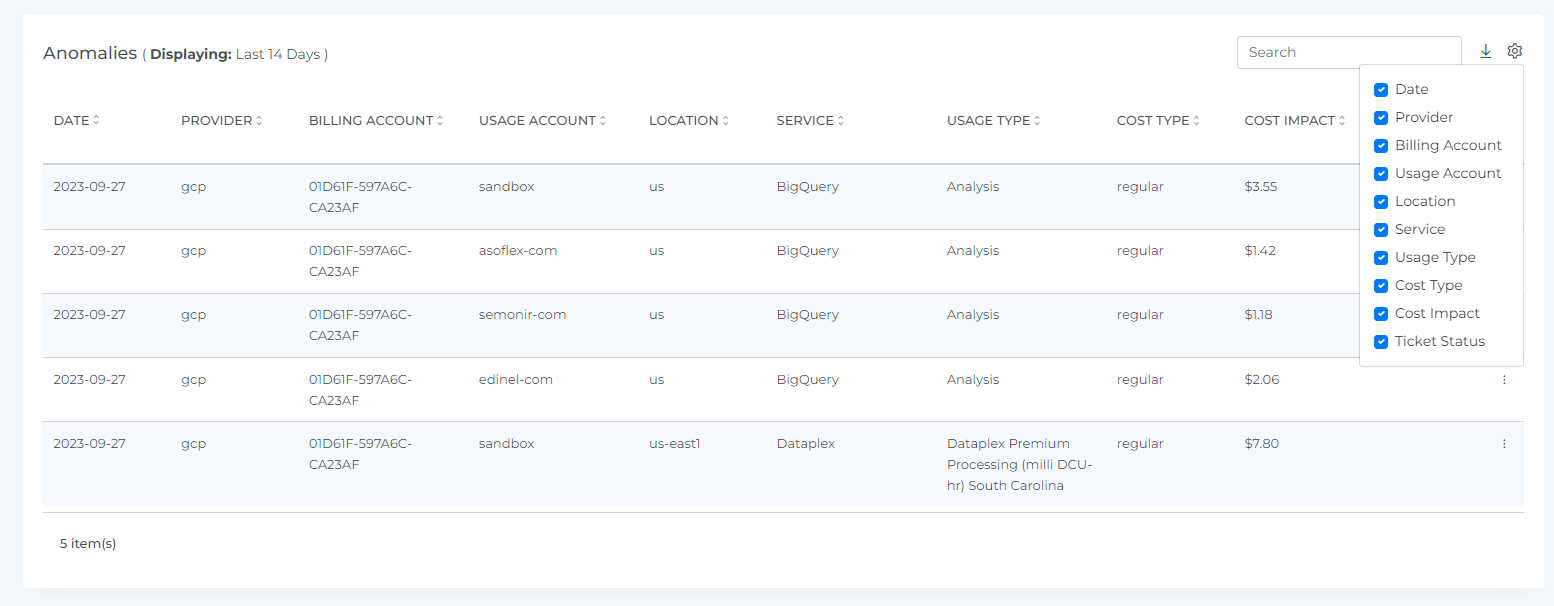The width and height of the screenshot is (1554, 606).
Task: Uncheck the Date column checkbox
Action: point(1381,90)
